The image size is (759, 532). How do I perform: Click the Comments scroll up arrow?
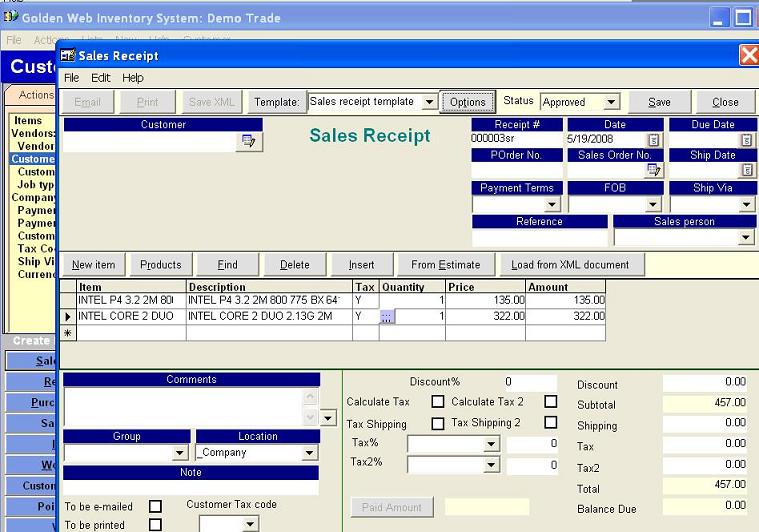pyautogui.click(x=310, y=397)
